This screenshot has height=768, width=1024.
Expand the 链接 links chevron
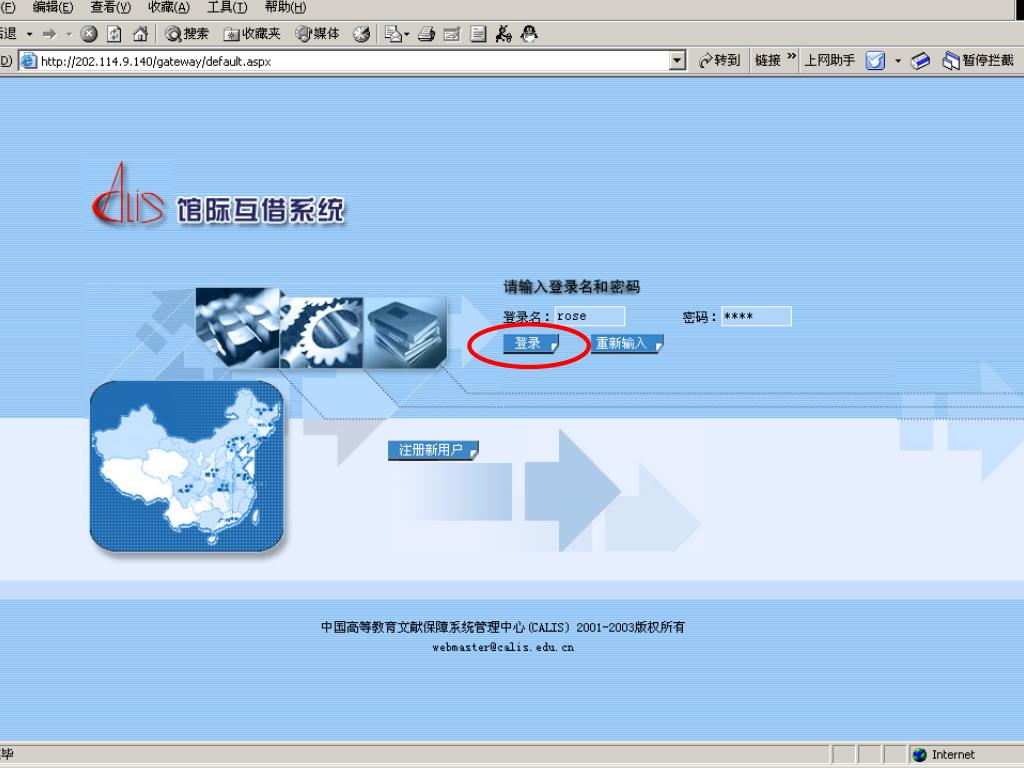[792, 57]
